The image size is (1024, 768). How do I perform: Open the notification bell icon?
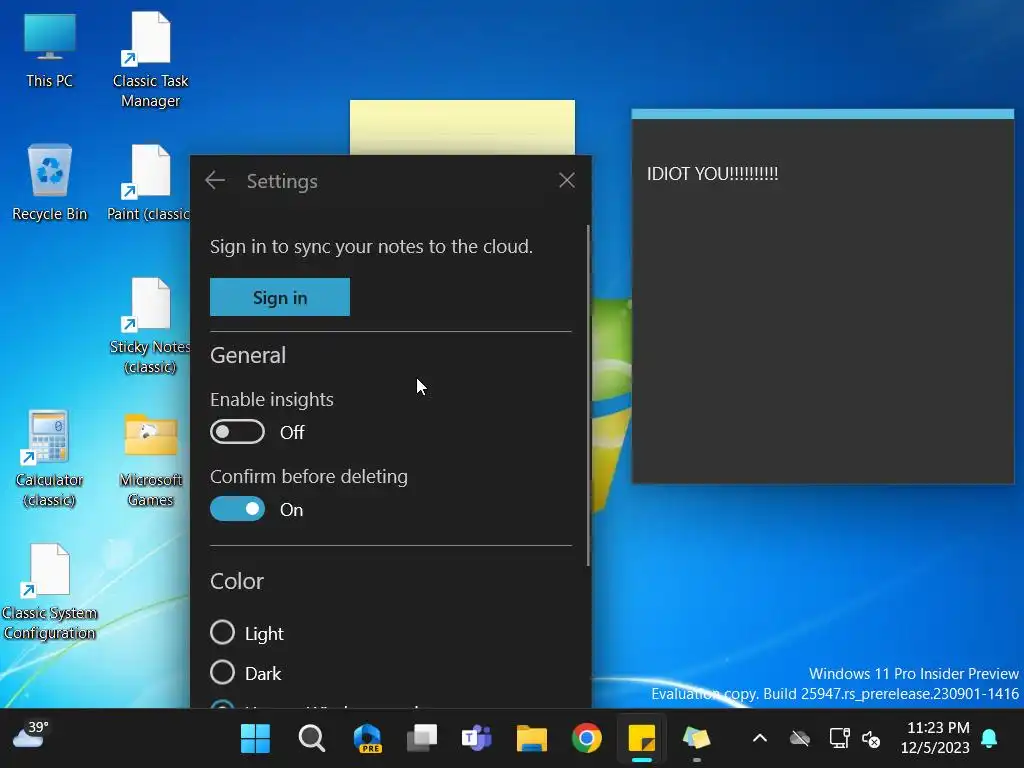[989, 738]
